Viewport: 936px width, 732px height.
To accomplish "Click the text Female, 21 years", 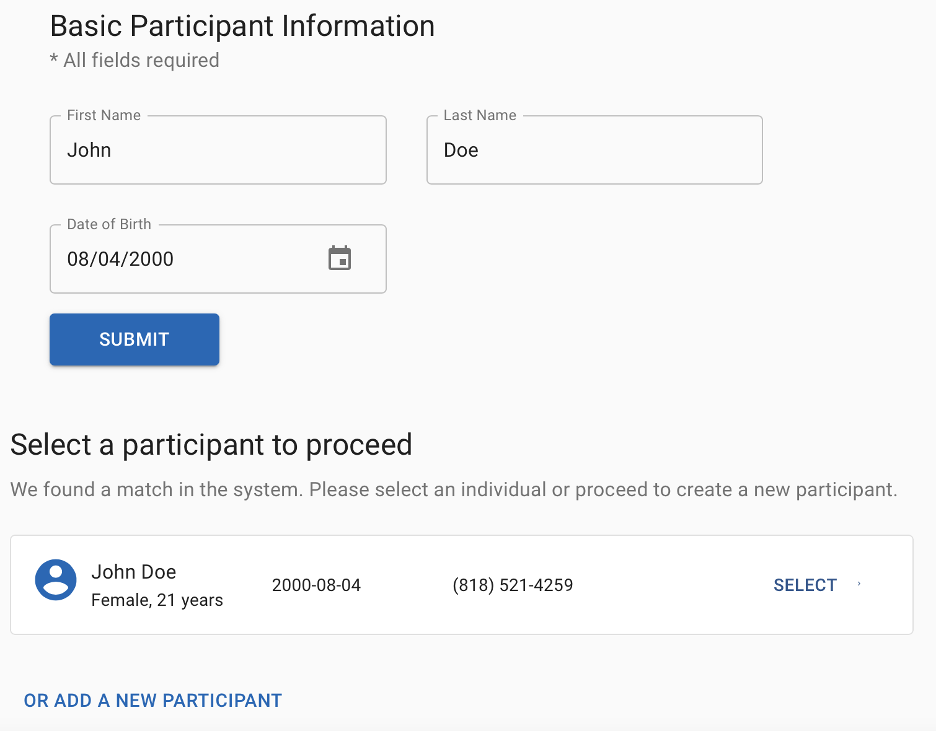I will pos(157,603).
